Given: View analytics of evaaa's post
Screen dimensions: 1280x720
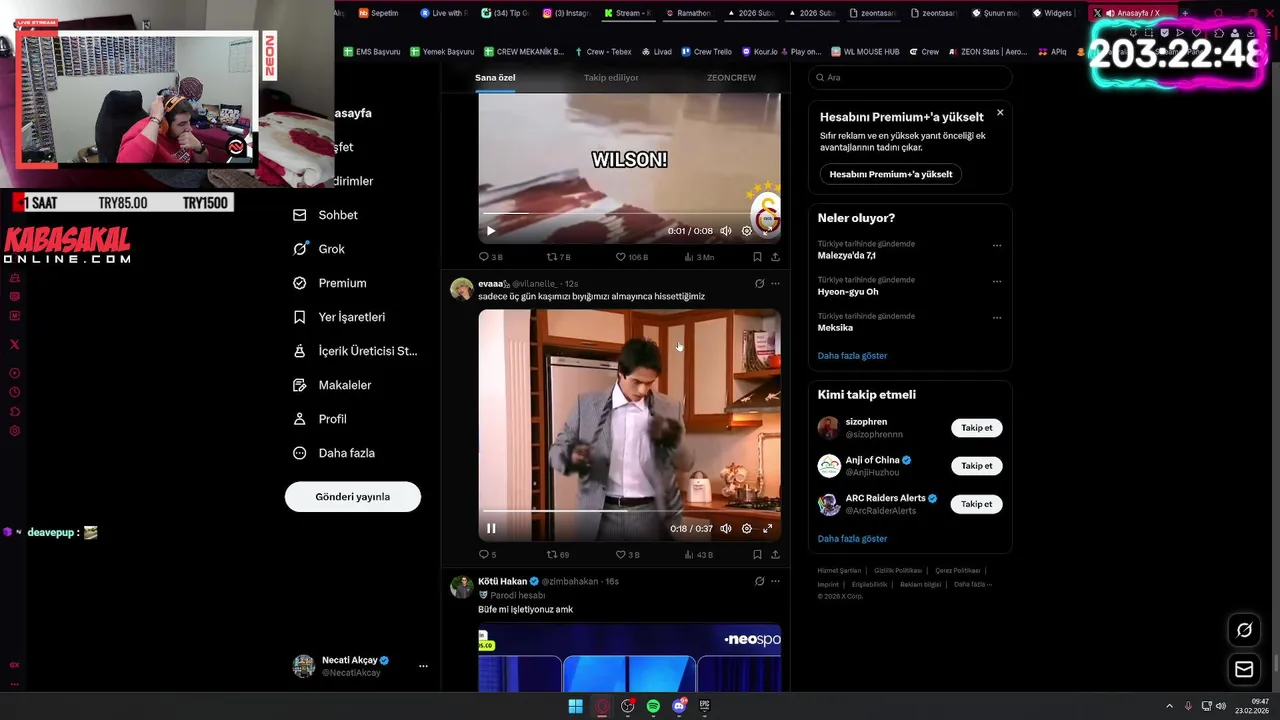Looking at the screenshot, I should (698, 555).
